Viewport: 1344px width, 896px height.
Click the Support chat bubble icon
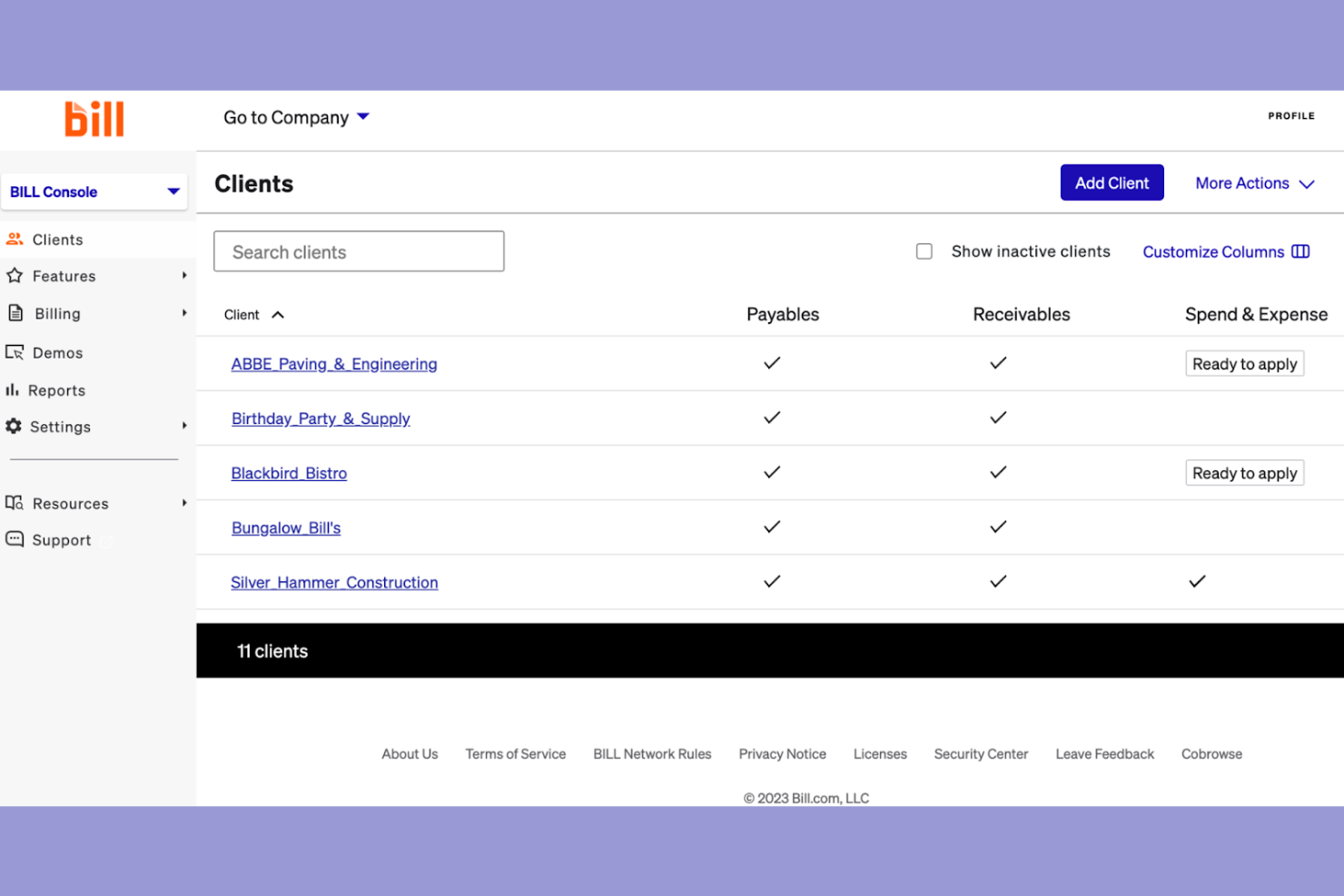[x=15, y=539]
